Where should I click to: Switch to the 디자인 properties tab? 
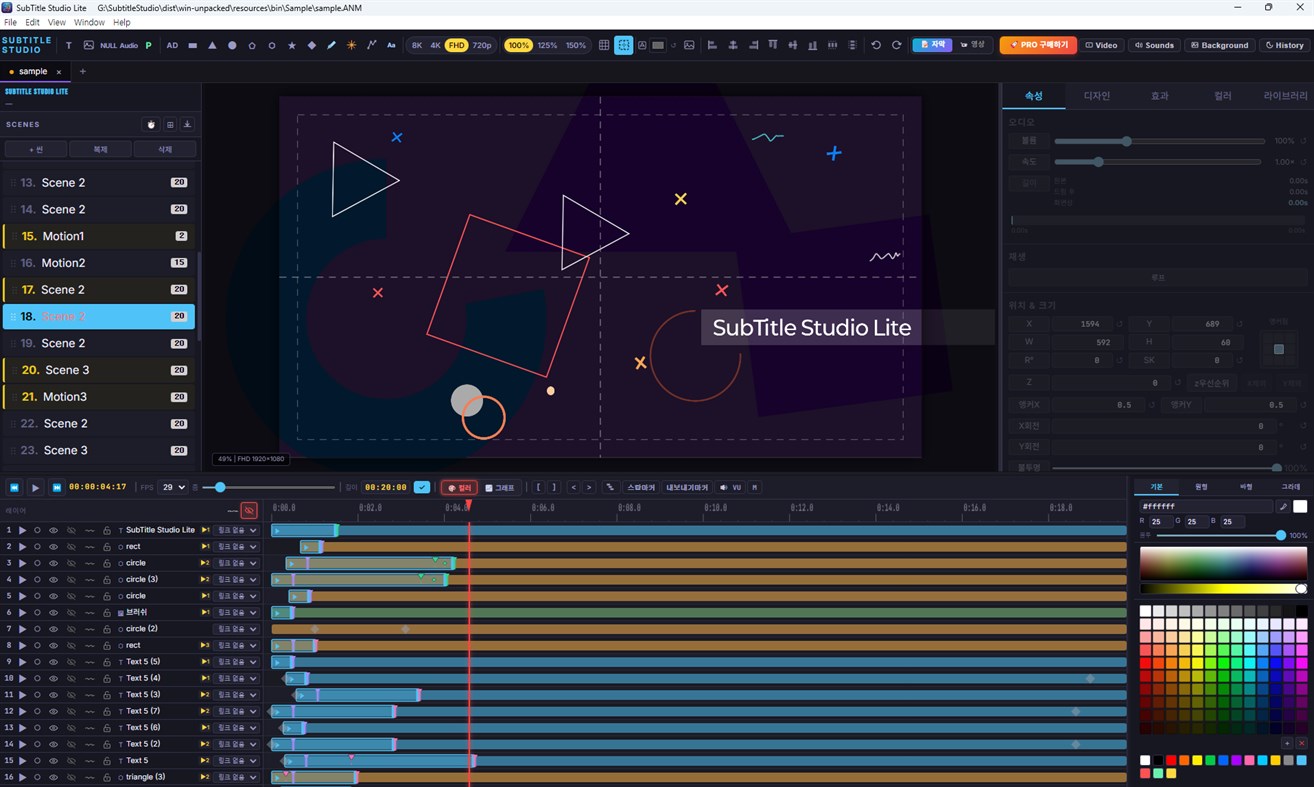[x=1097, y=96]
